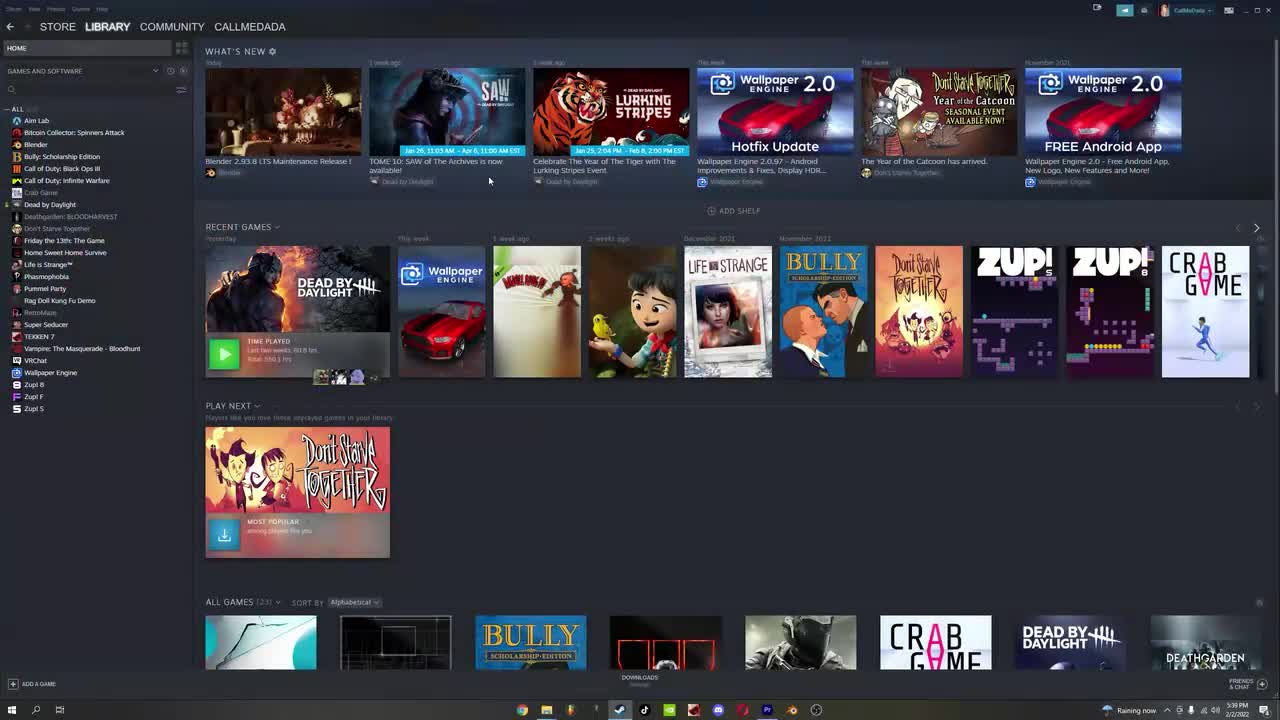Click the Discord icon in the Windows taskbar
1280x720 pixels.
click(718, 710)
